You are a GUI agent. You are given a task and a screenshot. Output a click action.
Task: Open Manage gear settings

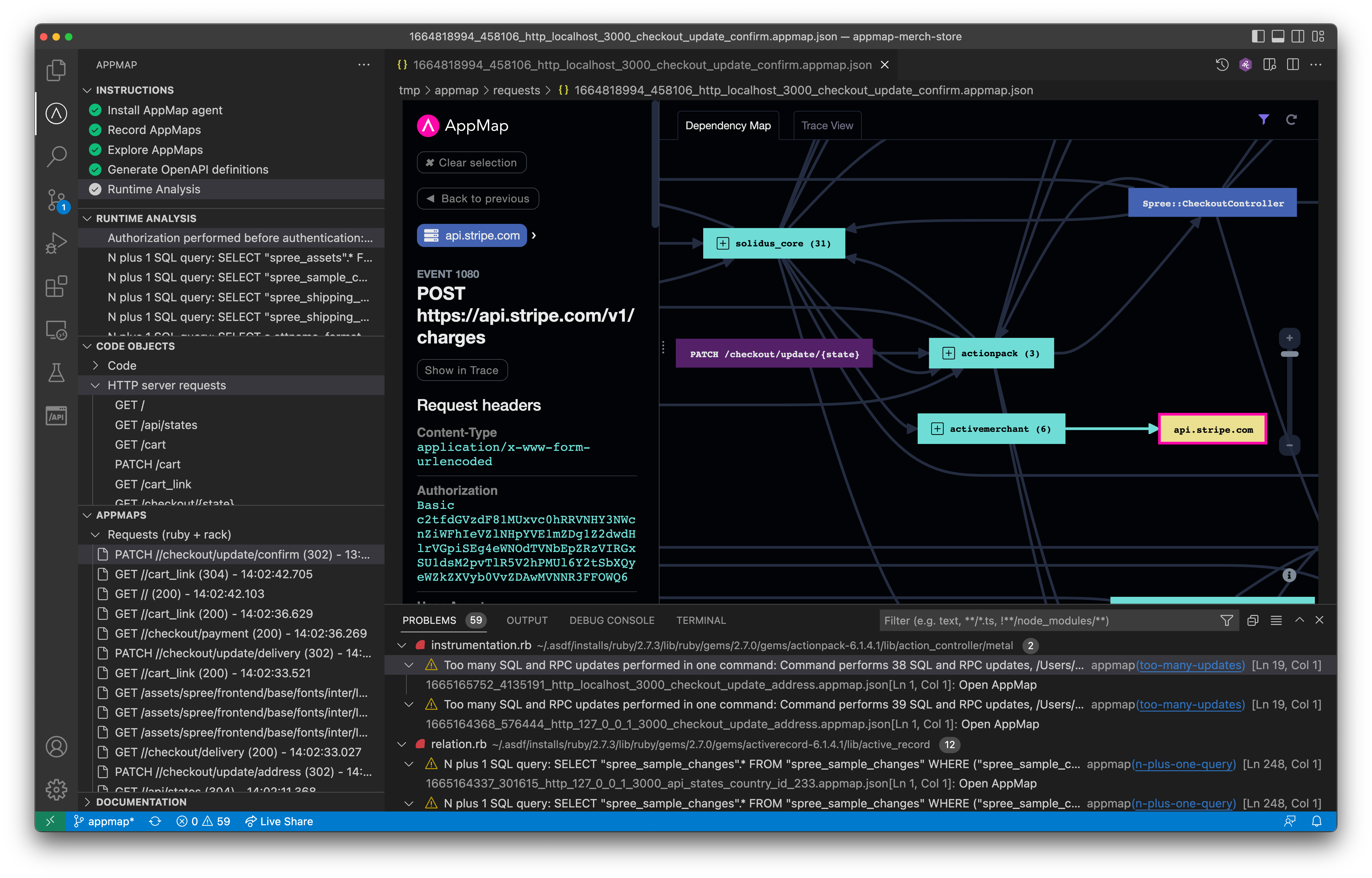click(56, 790)
